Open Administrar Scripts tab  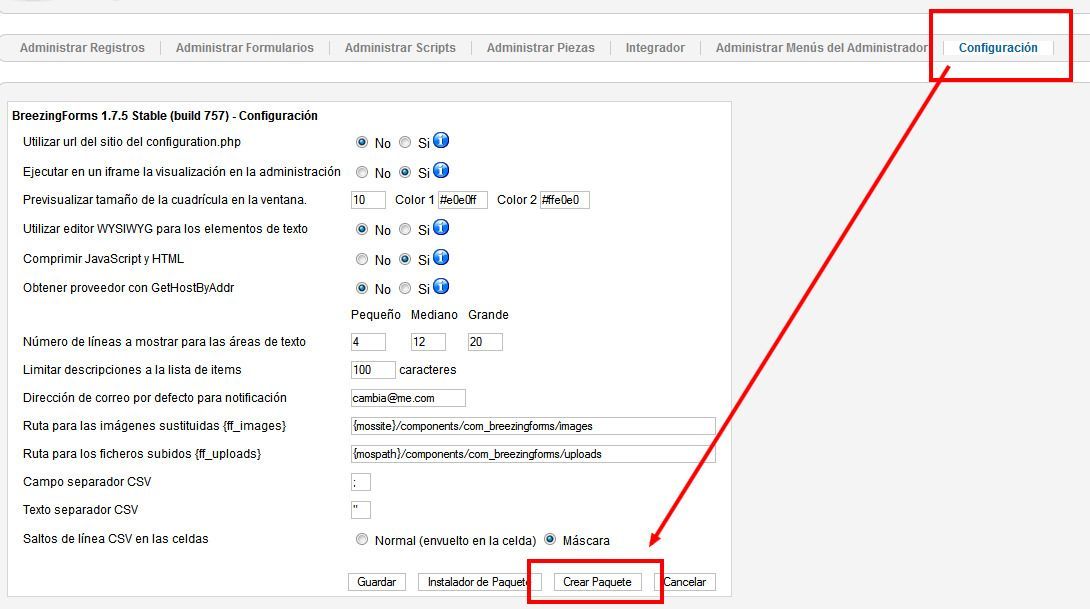400,47
